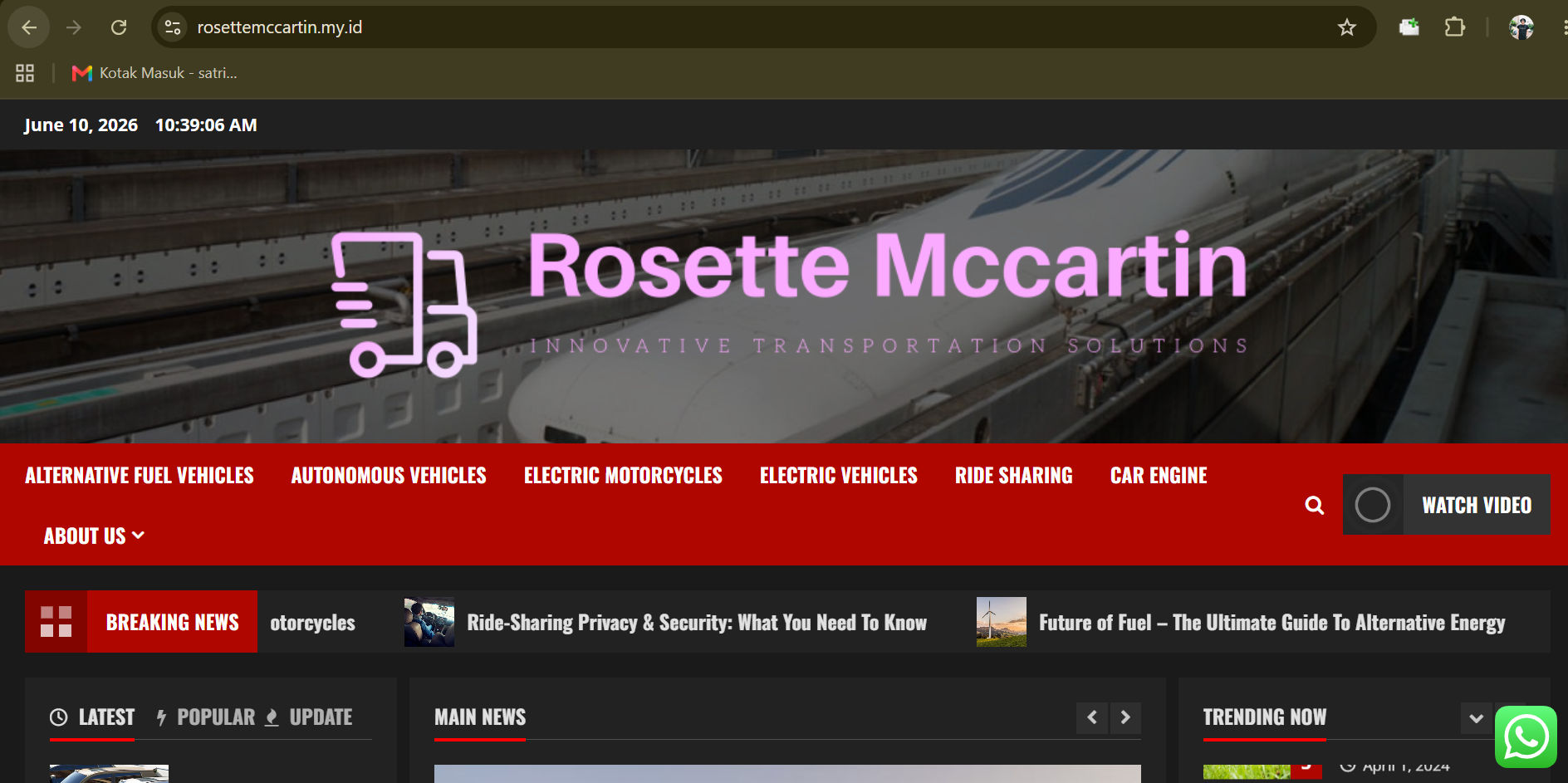Open Ride Sharing menu item
Viewport: 1568px width, 783px height.
tap(1013, 476)
